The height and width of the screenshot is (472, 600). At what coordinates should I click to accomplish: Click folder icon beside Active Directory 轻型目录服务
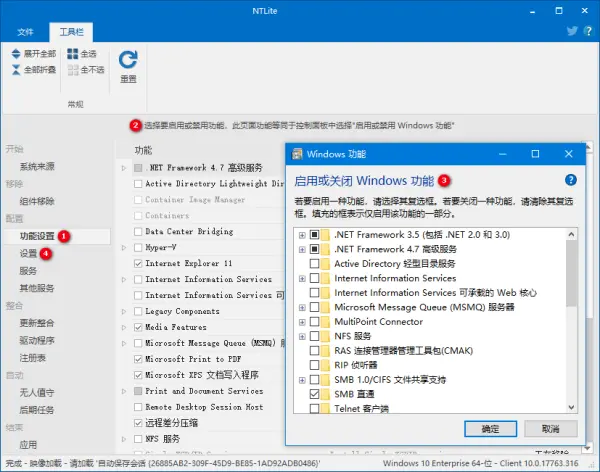point(325,264)
